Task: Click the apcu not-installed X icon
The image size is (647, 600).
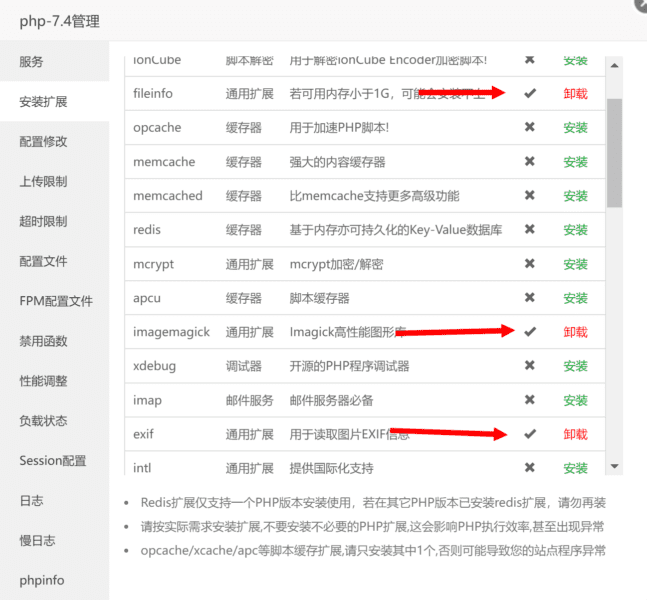Action: (x=529, y=297)
